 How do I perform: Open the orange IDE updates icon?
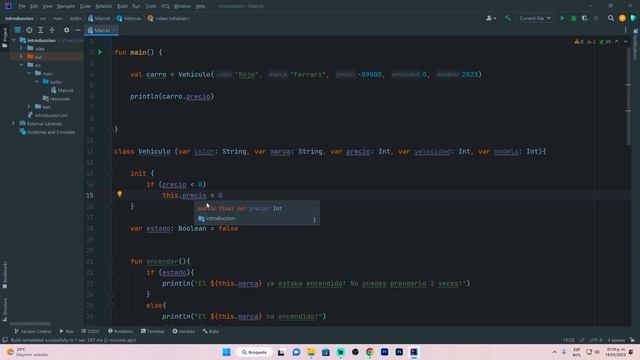click(622, 18)
